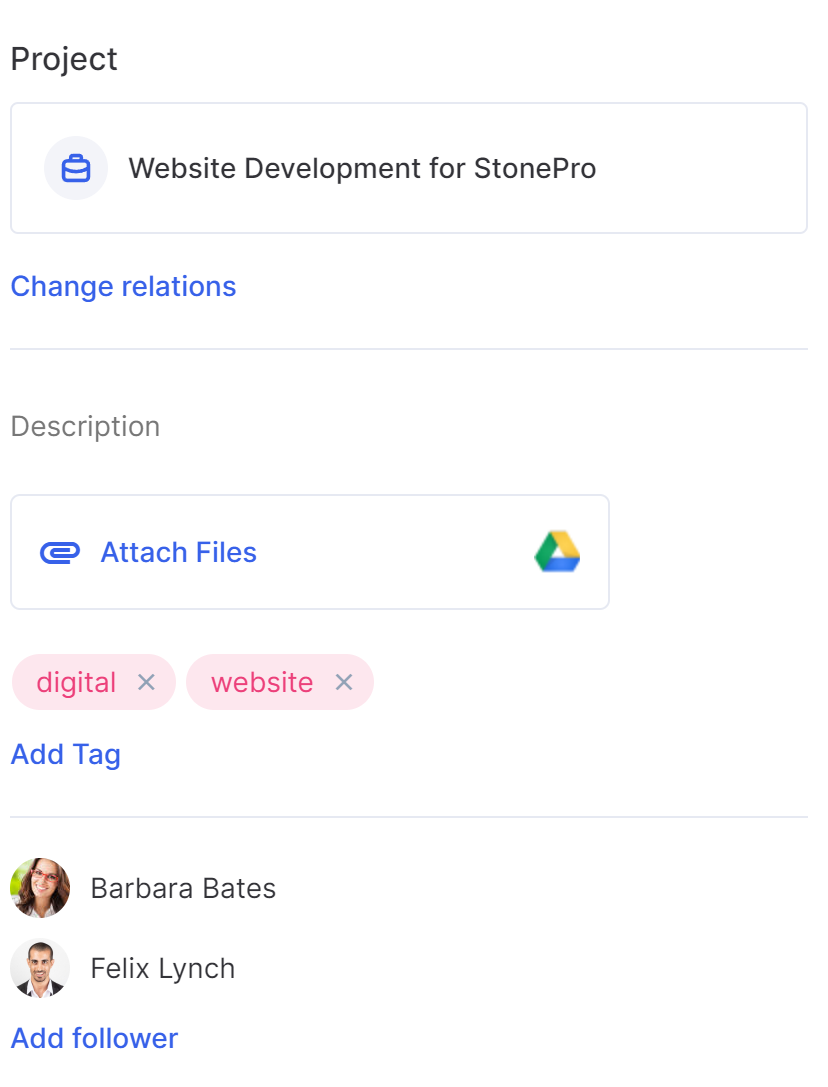Click the Attach Files text link
The width and height of the screenshot is (828, 1087).
click(x=179, y=553)
